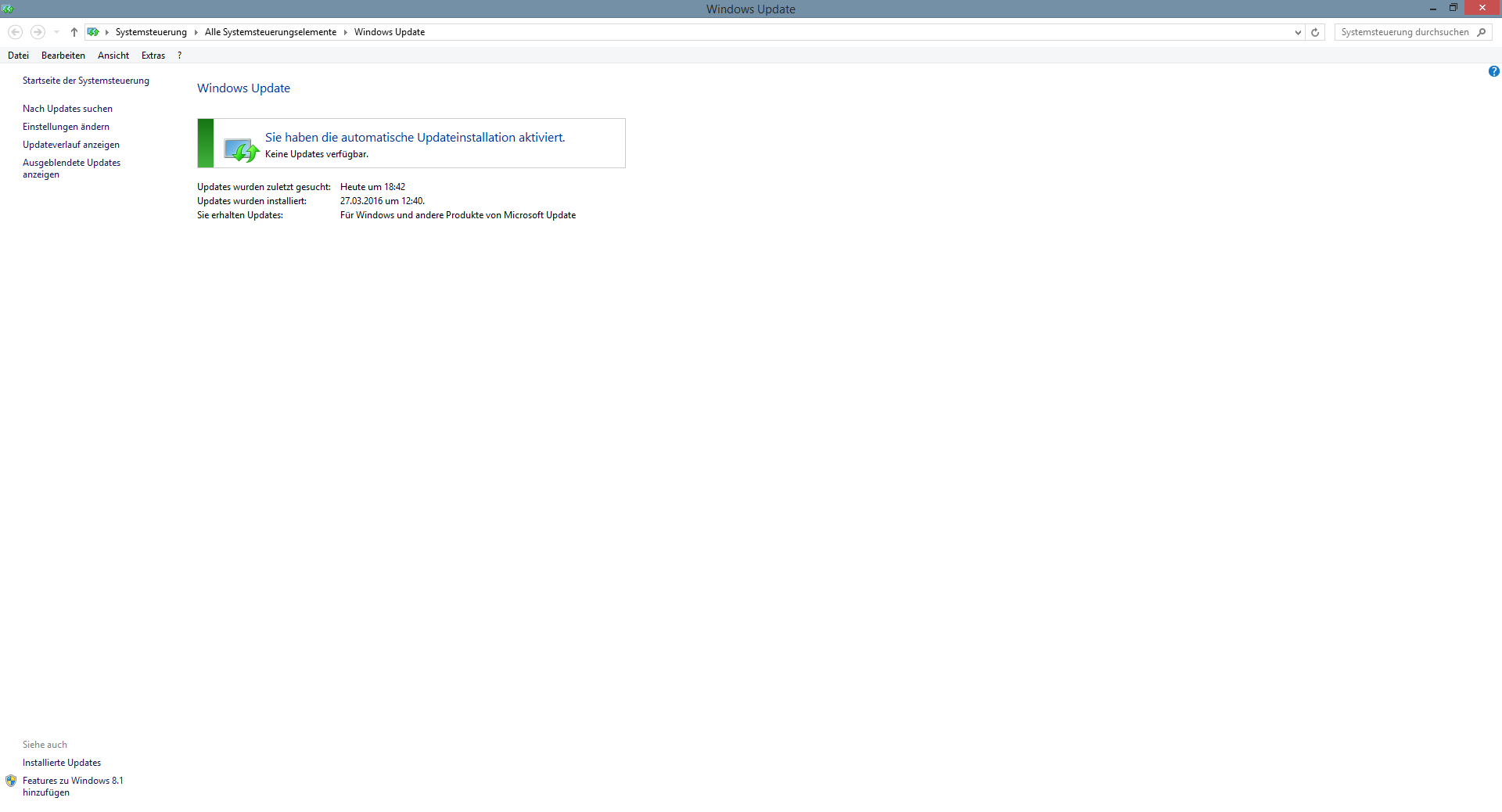Click the Systemsteuerung durchsuchen search field

point(1405,32)
